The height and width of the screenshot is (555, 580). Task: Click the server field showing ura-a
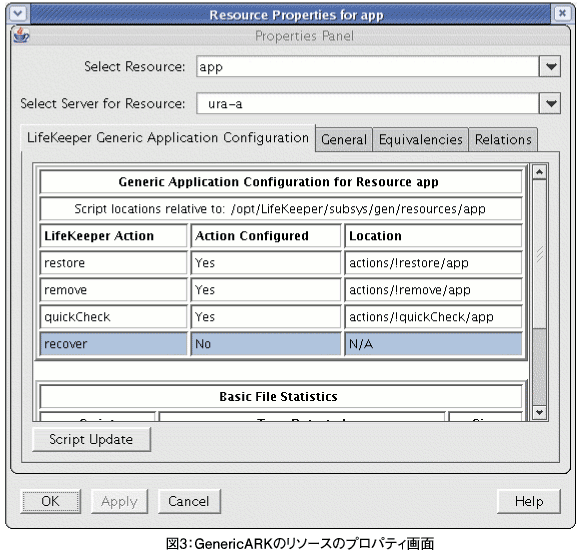(x=367, y=103)
